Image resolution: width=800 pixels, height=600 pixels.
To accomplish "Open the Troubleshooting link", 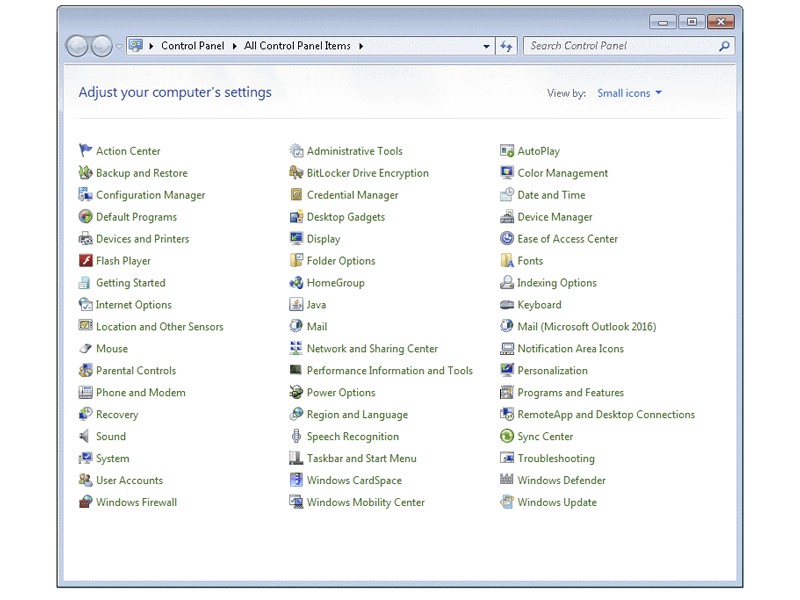I will [556, 458].
